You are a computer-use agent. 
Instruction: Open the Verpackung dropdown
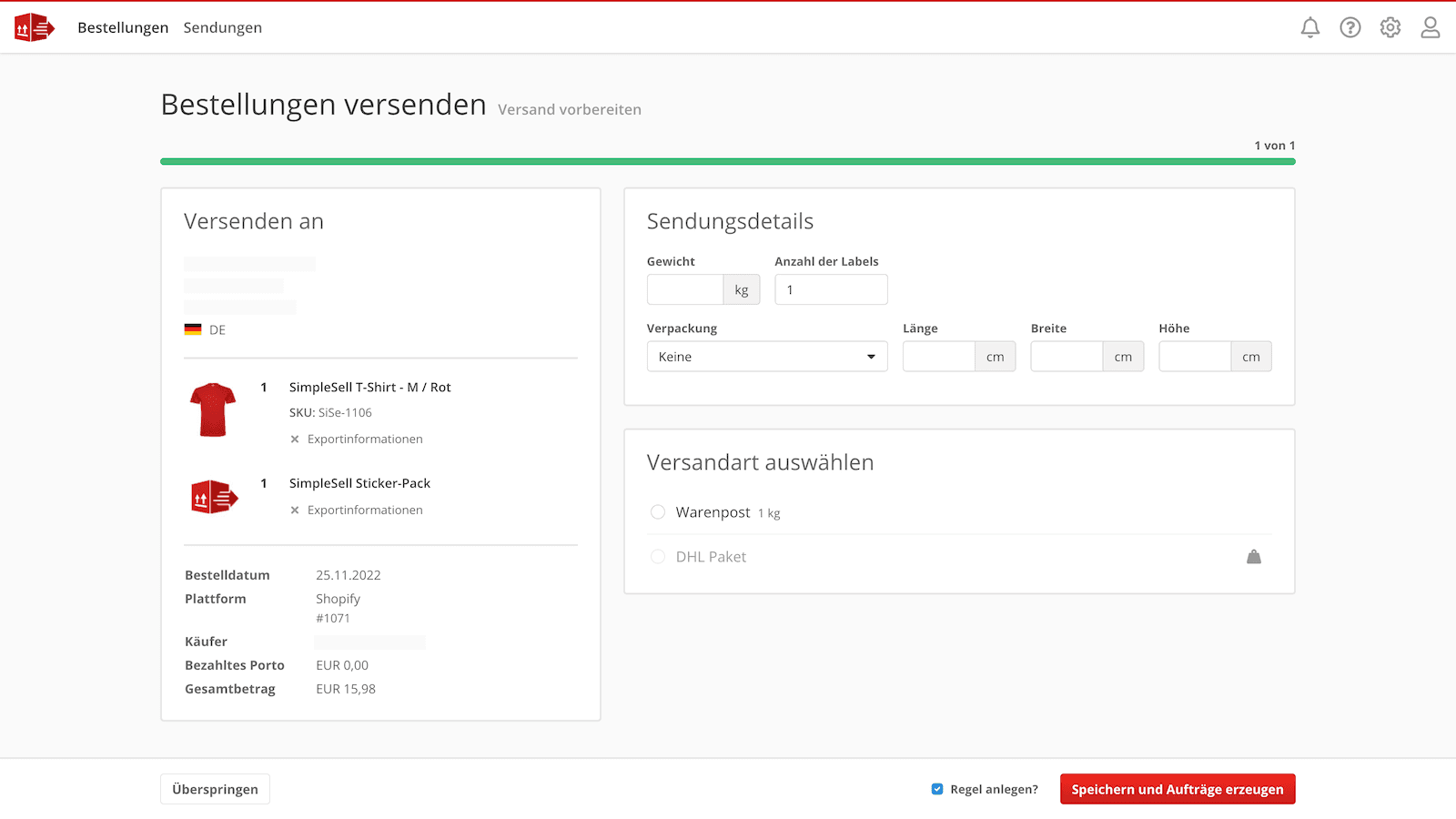click(x=871, y=356)
